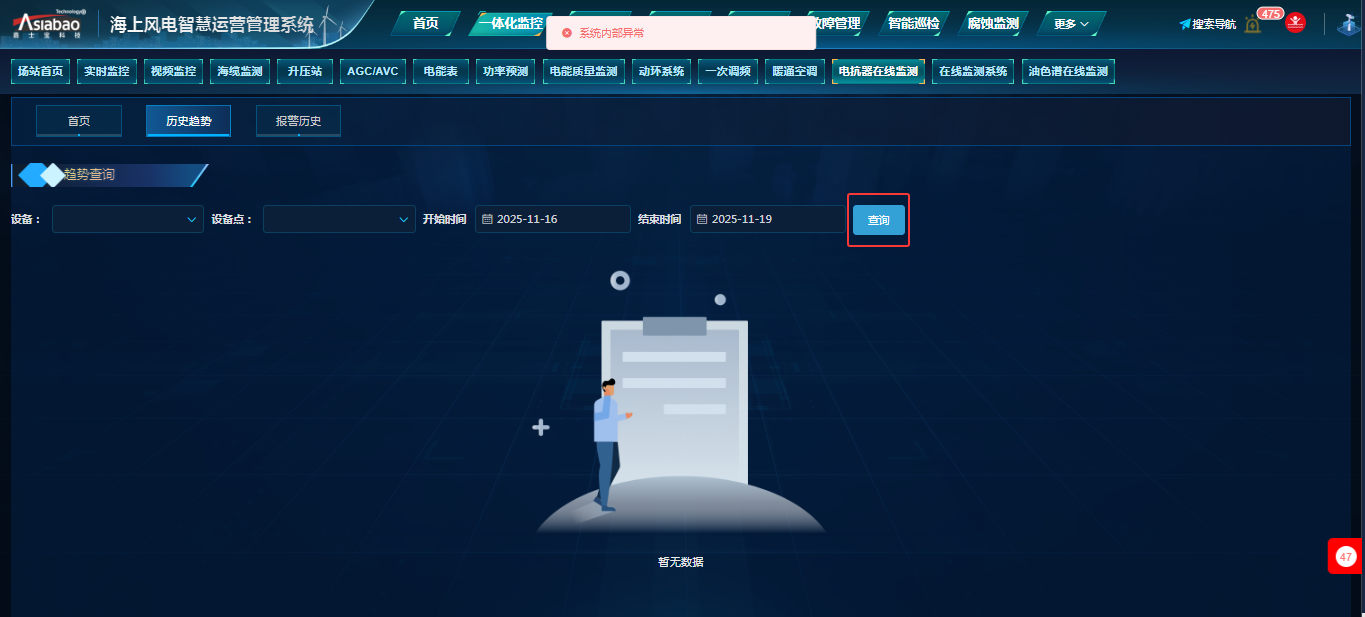Open the 油色谱在线监测 module
The height and width of the screenshot is (617, 1365).
1068,72
